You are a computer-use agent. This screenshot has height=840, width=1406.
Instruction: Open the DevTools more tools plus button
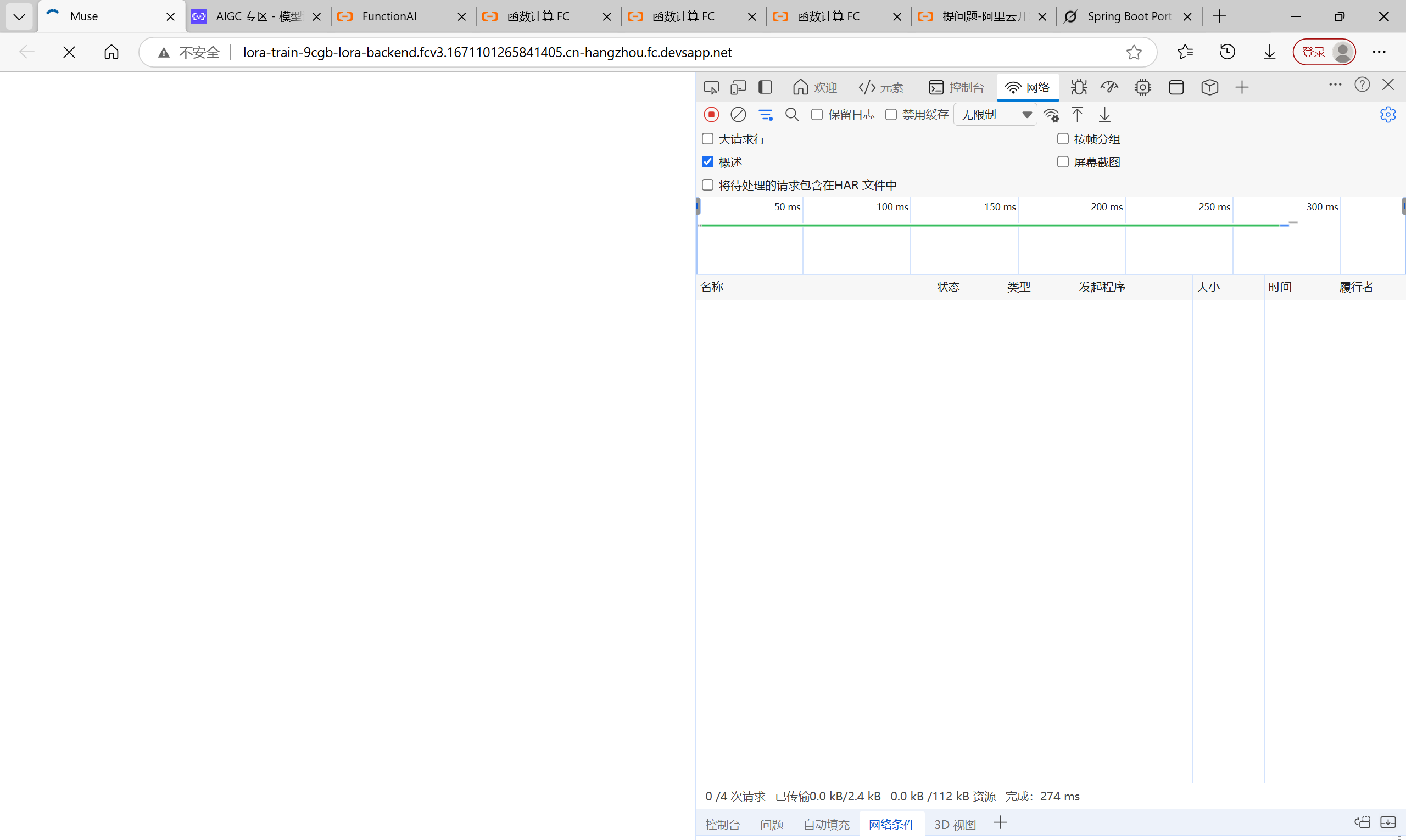[1242, 87]
